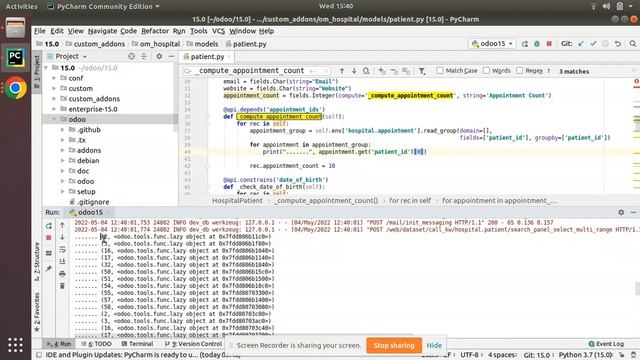The image size is (640, 360).
Task: Open Search Everywhere magnifier icon
Action: tap(632, 44)
